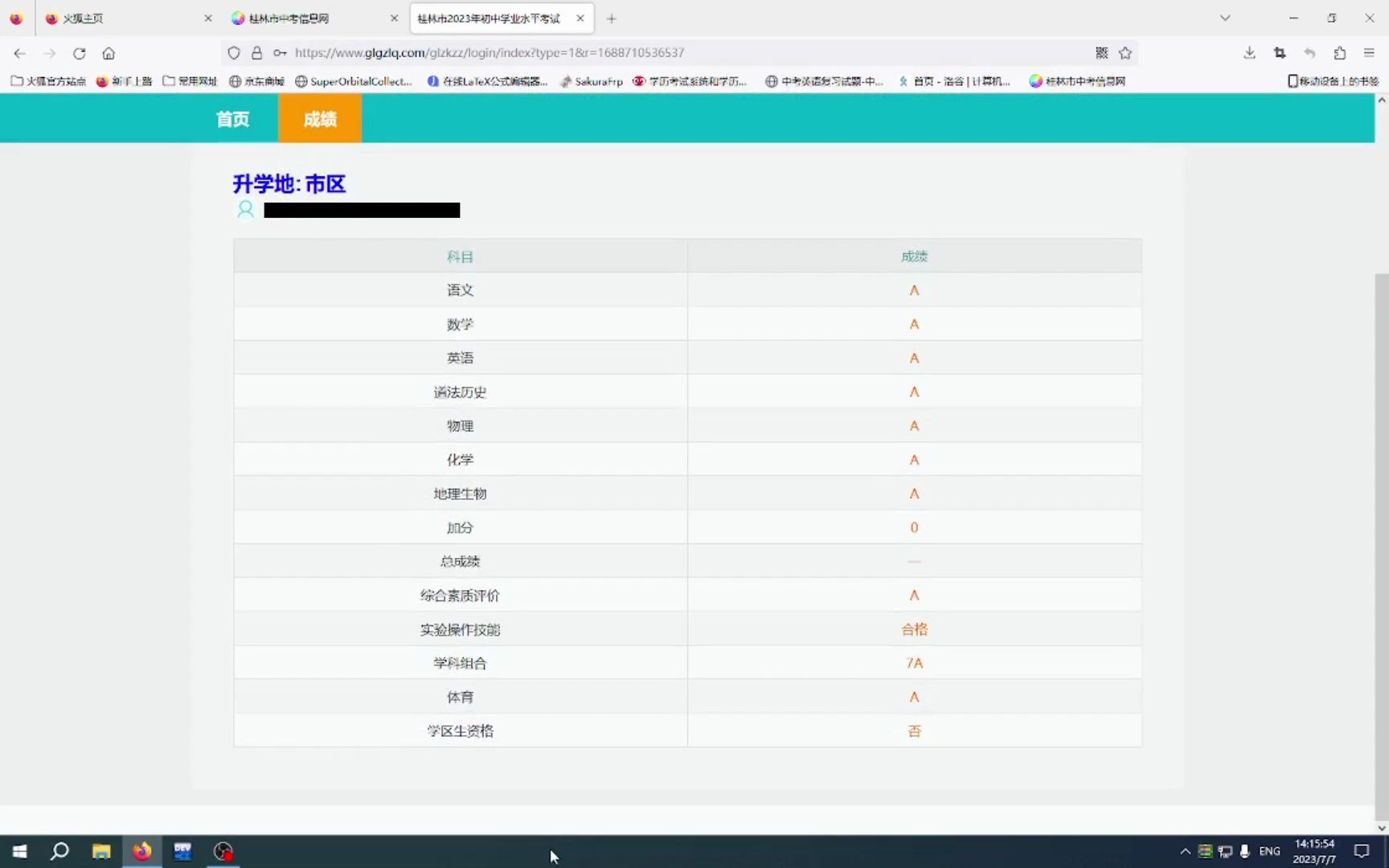
Task: Click the 实验操作技能 result 合格
Action: pos(914,629)
